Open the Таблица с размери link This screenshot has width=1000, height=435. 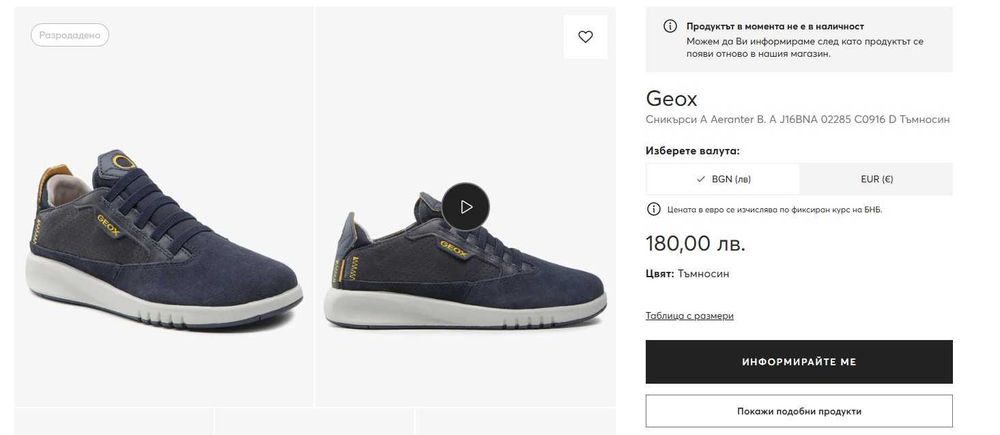[689, 316]
